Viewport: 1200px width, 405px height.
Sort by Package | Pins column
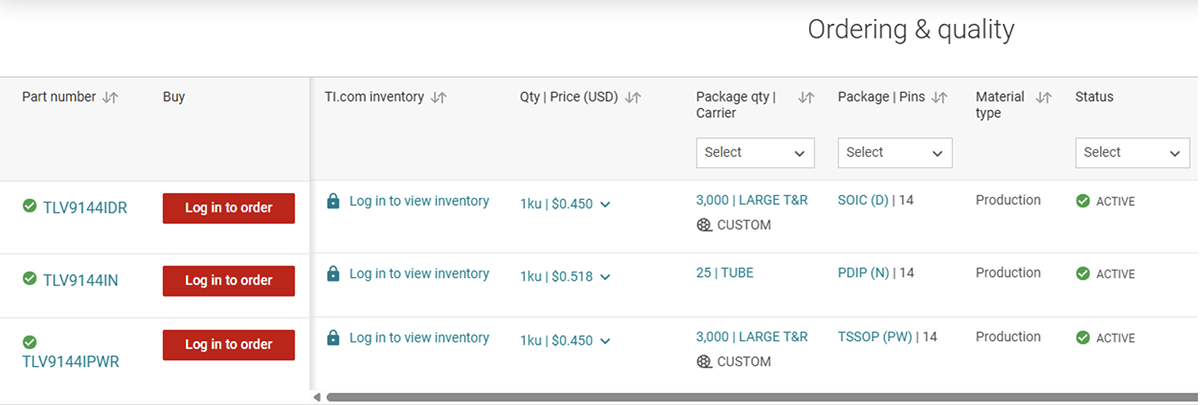pos(939,98)
